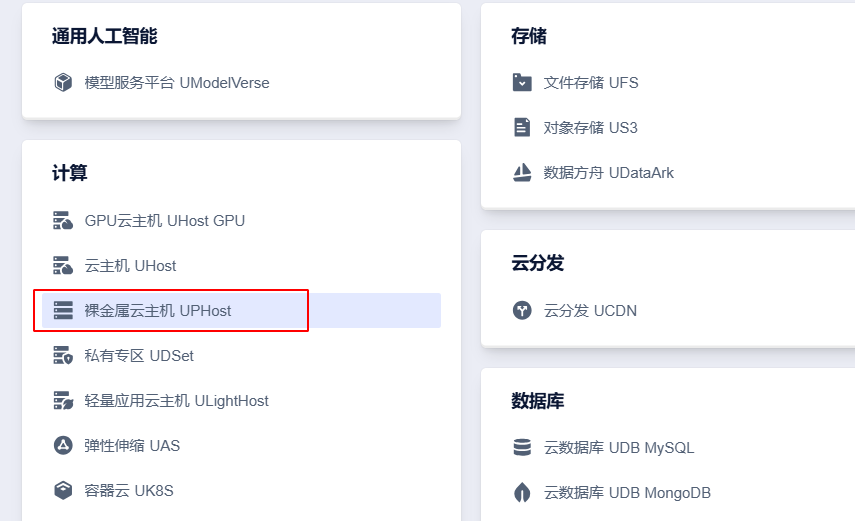Select 裸金属云主机 UPHost menu item
The image size is (855, 521).
click(x=158, y=310)
